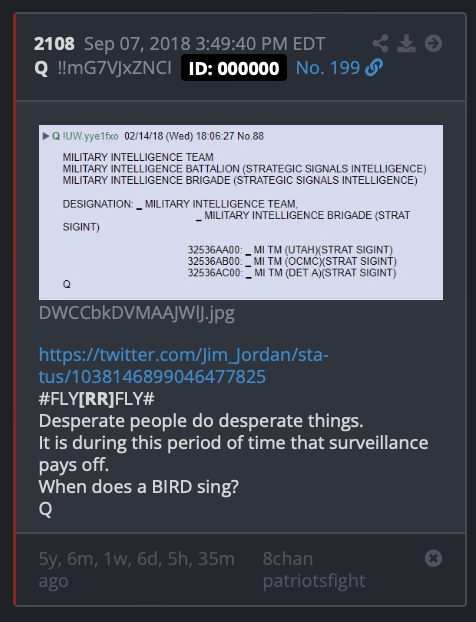Open the embedded military intelligence image thumbnail
The height and width of the screenshot is (622, 476).
pyautogui.click(x=241, y=213)
